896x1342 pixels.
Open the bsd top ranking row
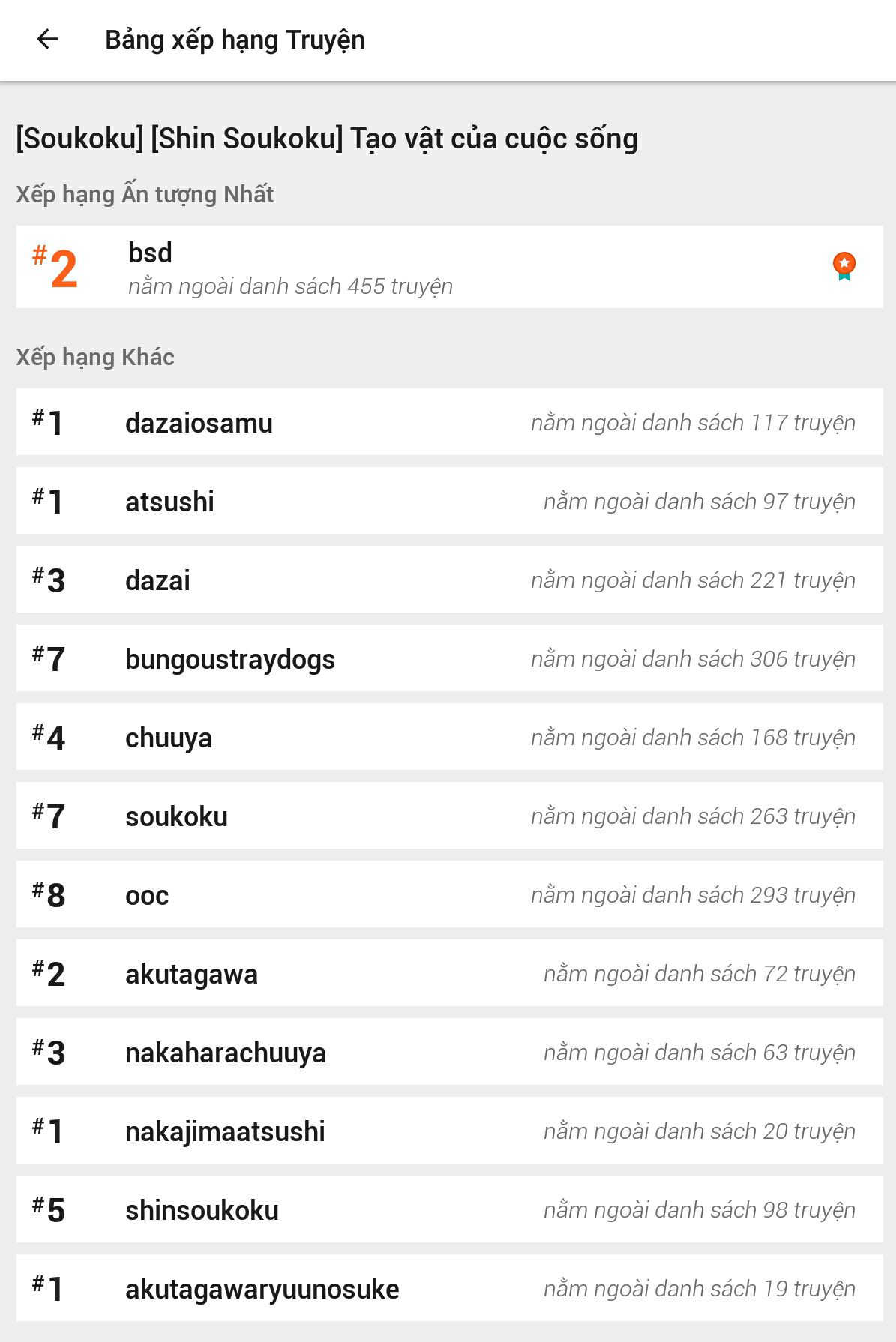pyautogui.click(x=448, y=267)
